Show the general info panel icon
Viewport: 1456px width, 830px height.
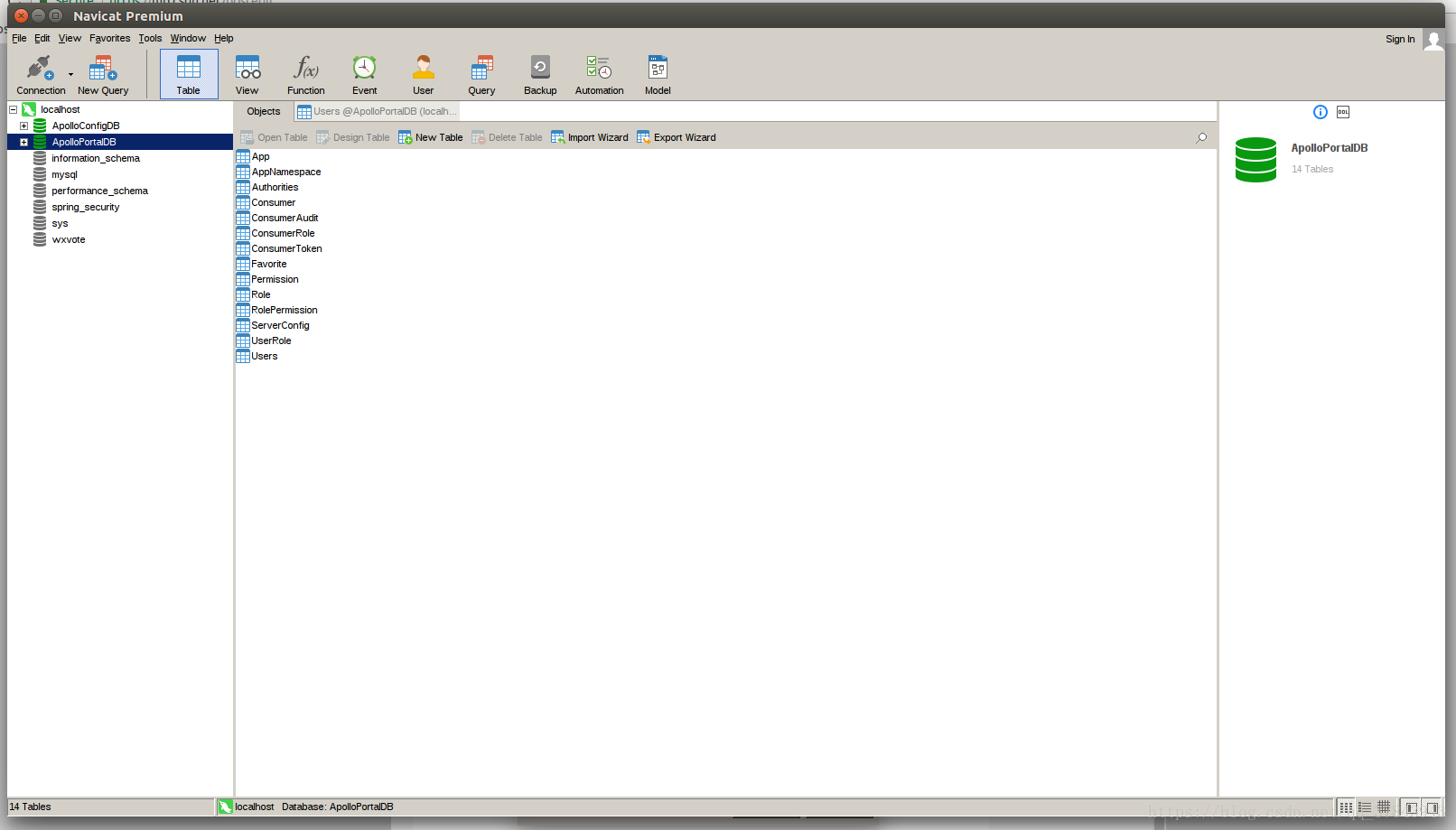pyautogui.click(x=1321, y=112)
